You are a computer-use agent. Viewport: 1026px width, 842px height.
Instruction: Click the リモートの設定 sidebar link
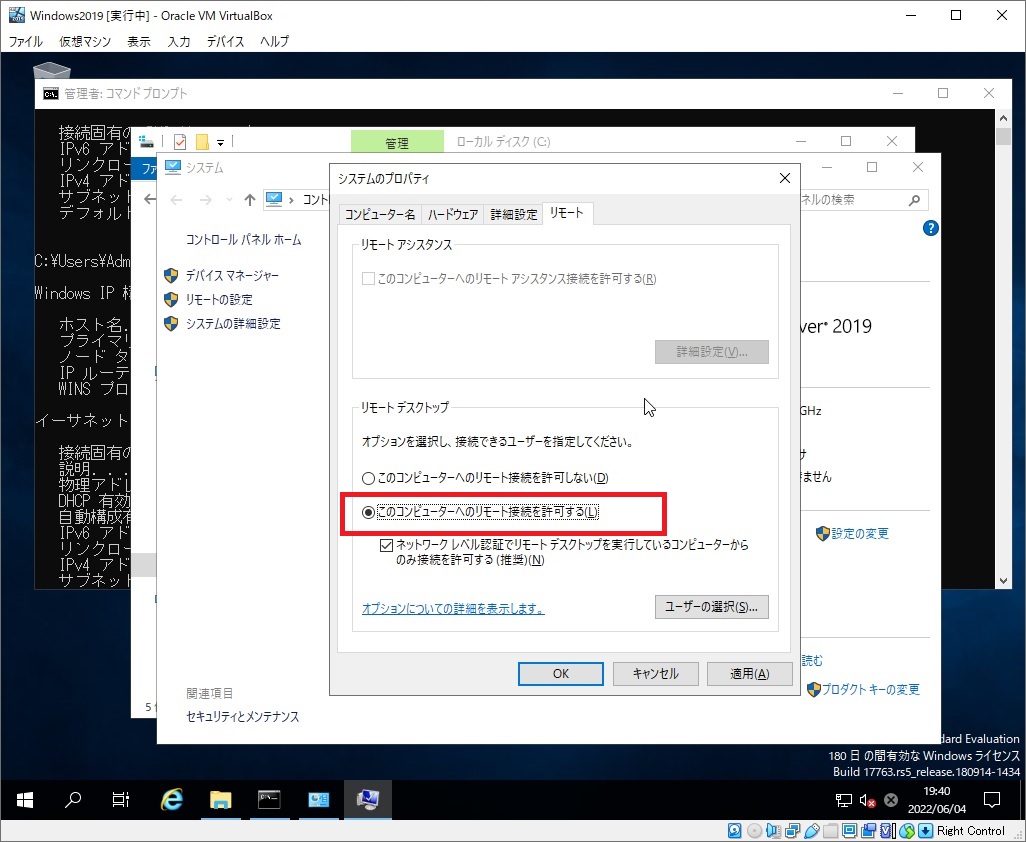tap(219, 300)
